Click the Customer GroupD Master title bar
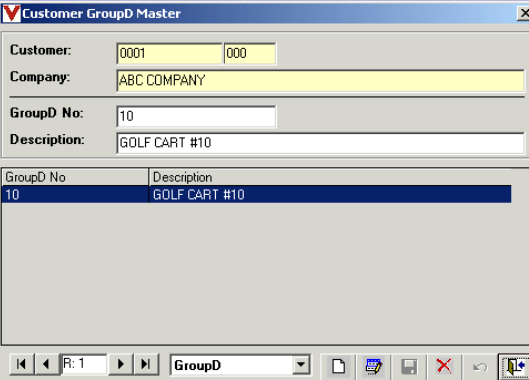 (264, 13)
